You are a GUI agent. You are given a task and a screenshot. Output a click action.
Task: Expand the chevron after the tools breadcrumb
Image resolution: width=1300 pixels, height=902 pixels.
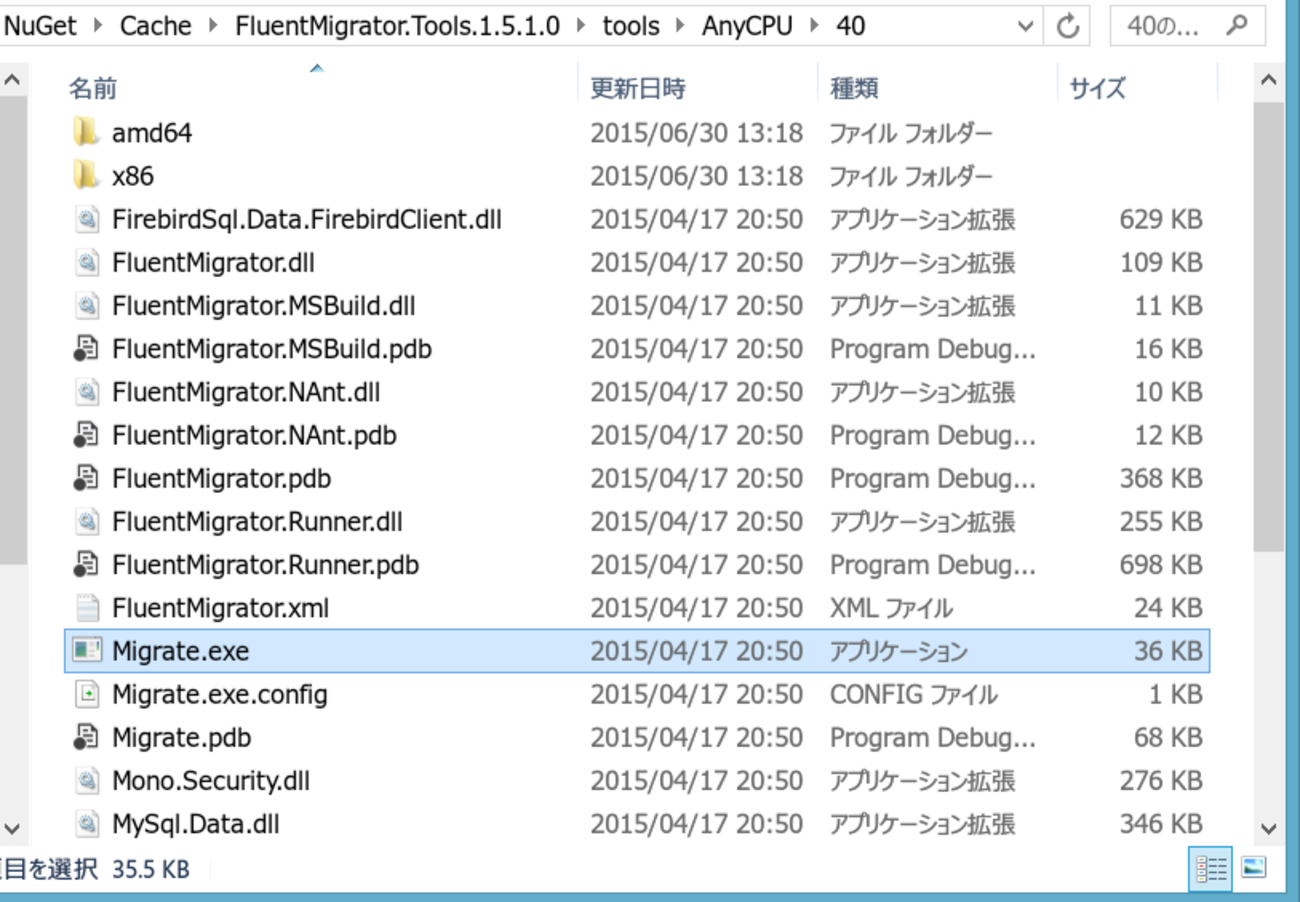pos(679,27)
